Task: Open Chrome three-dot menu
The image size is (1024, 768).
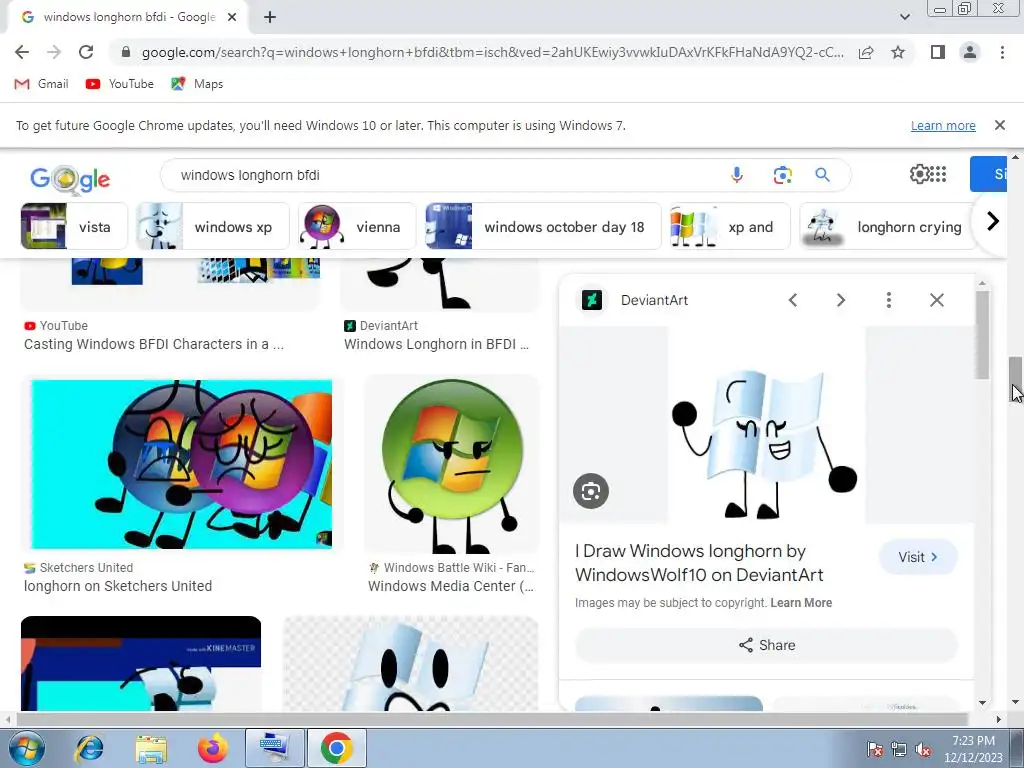Action: (x=1002, y=52)
